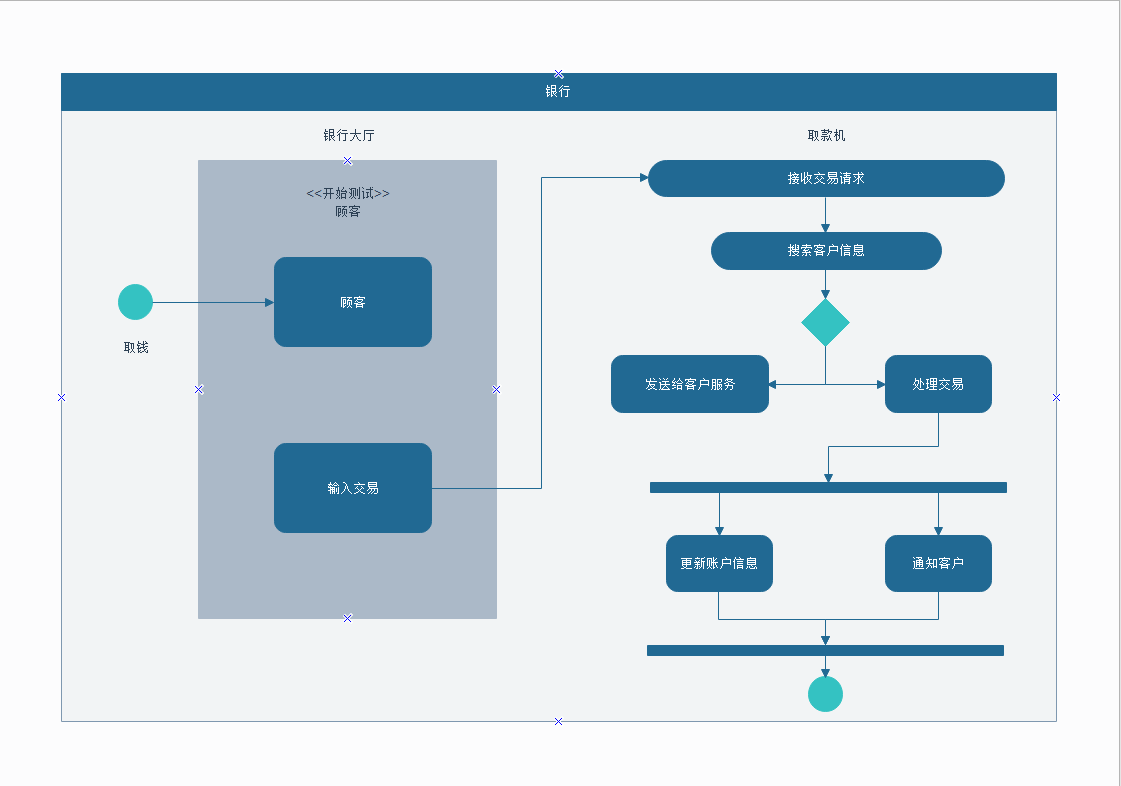Click connection point at top of 银行 header
The image size is (1121, 786).
[558, 74]
